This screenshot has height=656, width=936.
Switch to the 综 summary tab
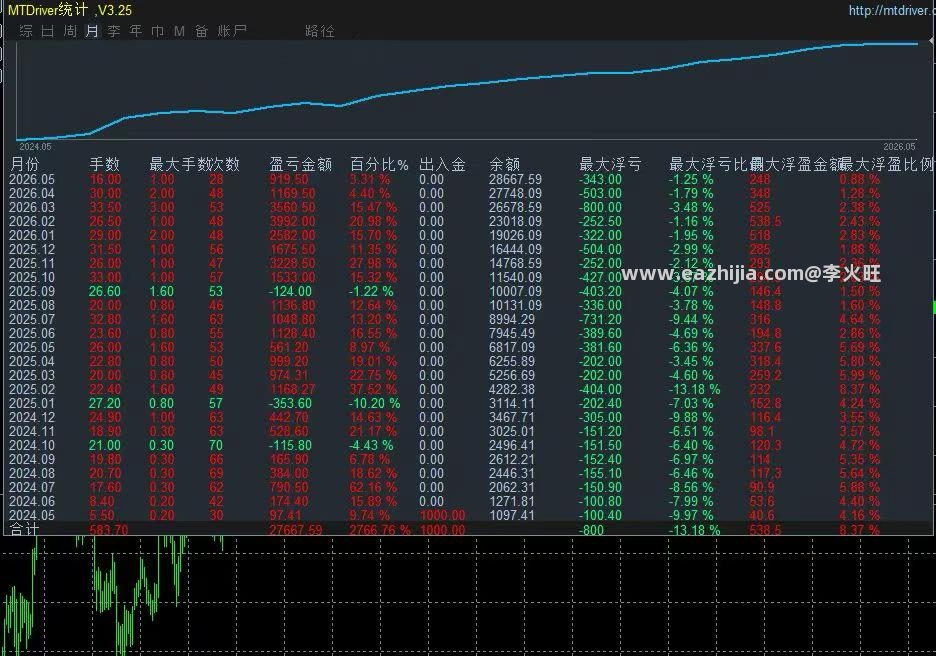pyautogui.click(x=26, y=31)
